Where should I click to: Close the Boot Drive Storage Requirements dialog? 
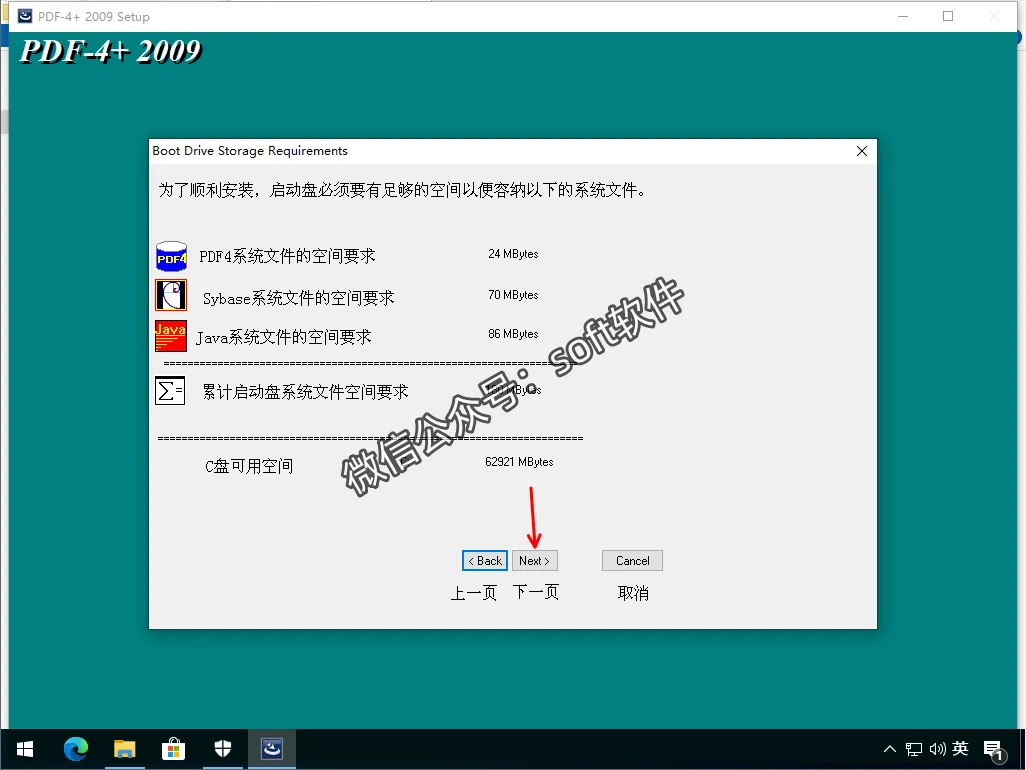[x=862, y=151]
